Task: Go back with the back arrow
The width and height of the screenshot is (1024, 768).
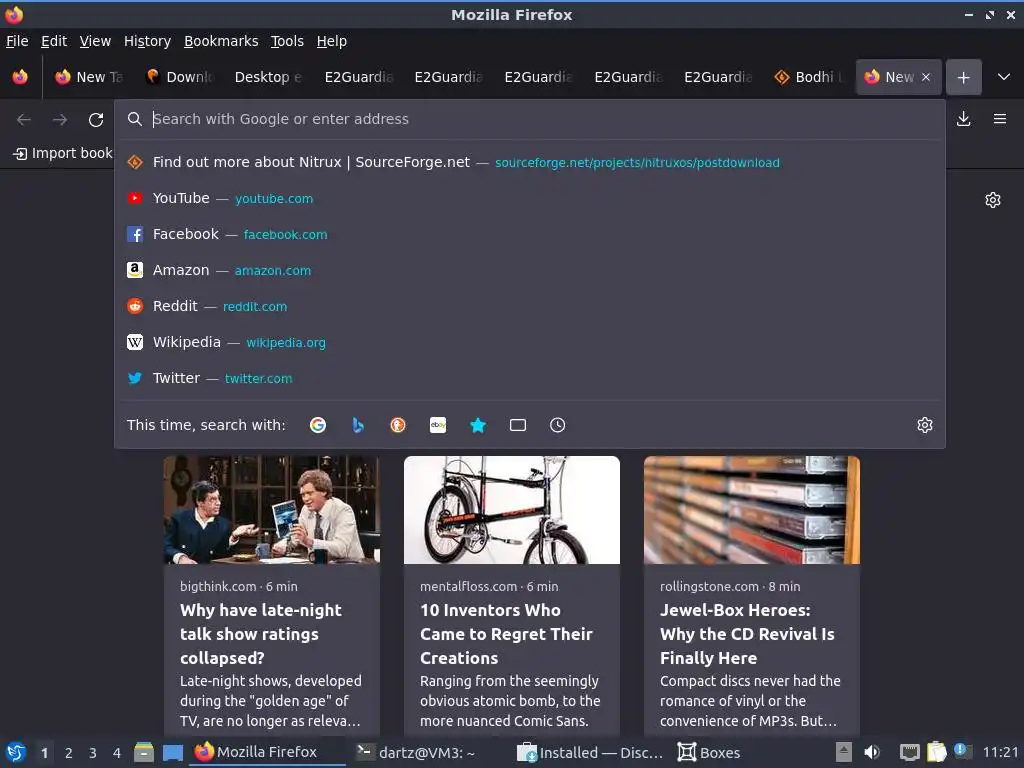Action: 24,120
